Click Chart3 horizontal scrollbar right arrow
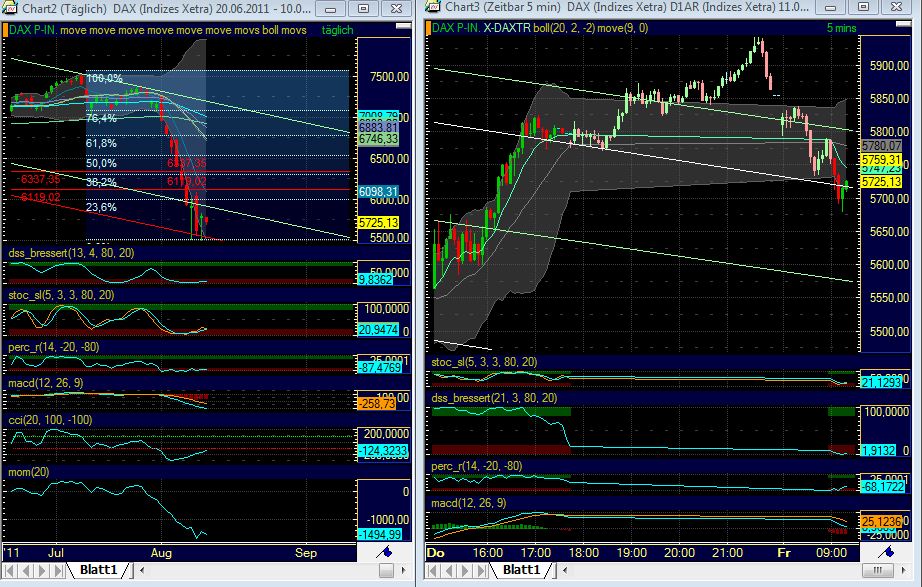This screenshot has width=922, height=587. [x=905, y=570]
